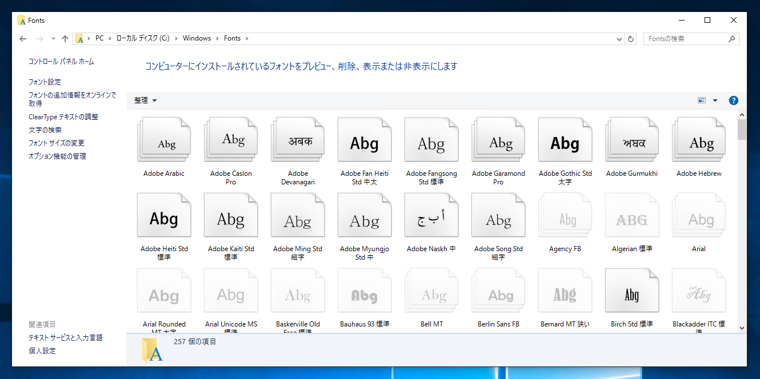Click the search magnifier icon
760x379 pixels.
(731, 39)
